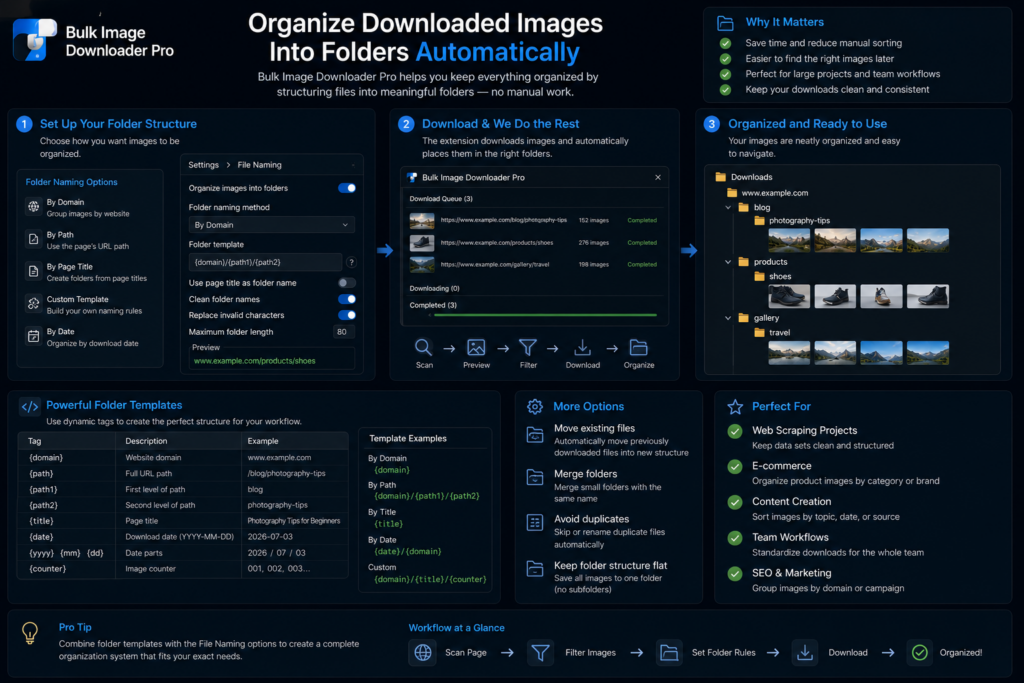Click the folder template input field
This screenshot has width=1024, height=683.
click(x=265, y=262)
